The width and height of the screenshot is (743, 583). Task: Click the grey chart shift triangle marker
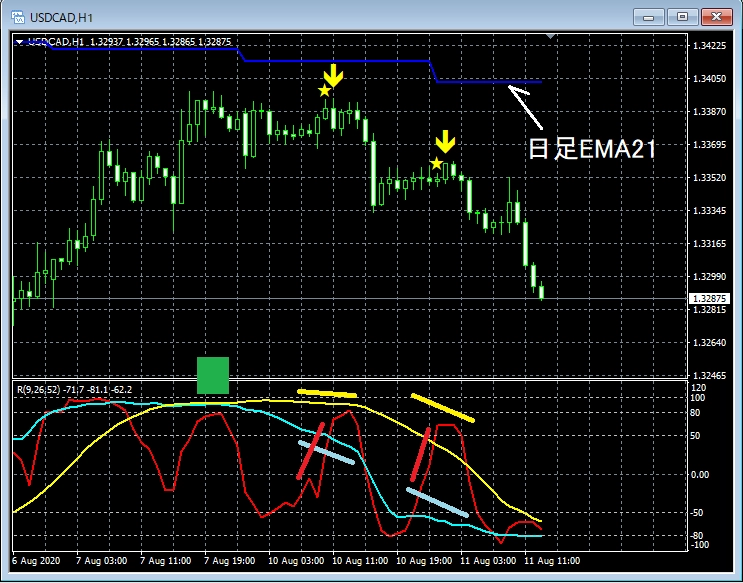point(548,38)
